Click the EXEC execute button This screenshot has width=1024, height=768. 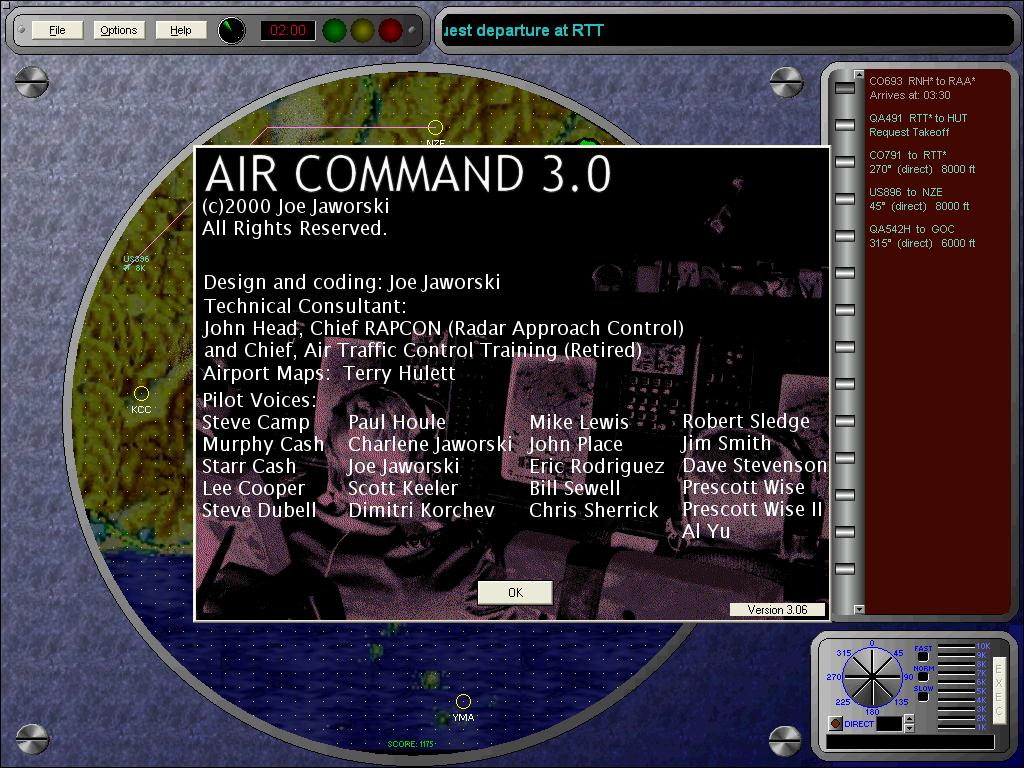[x=1000, y=690]
